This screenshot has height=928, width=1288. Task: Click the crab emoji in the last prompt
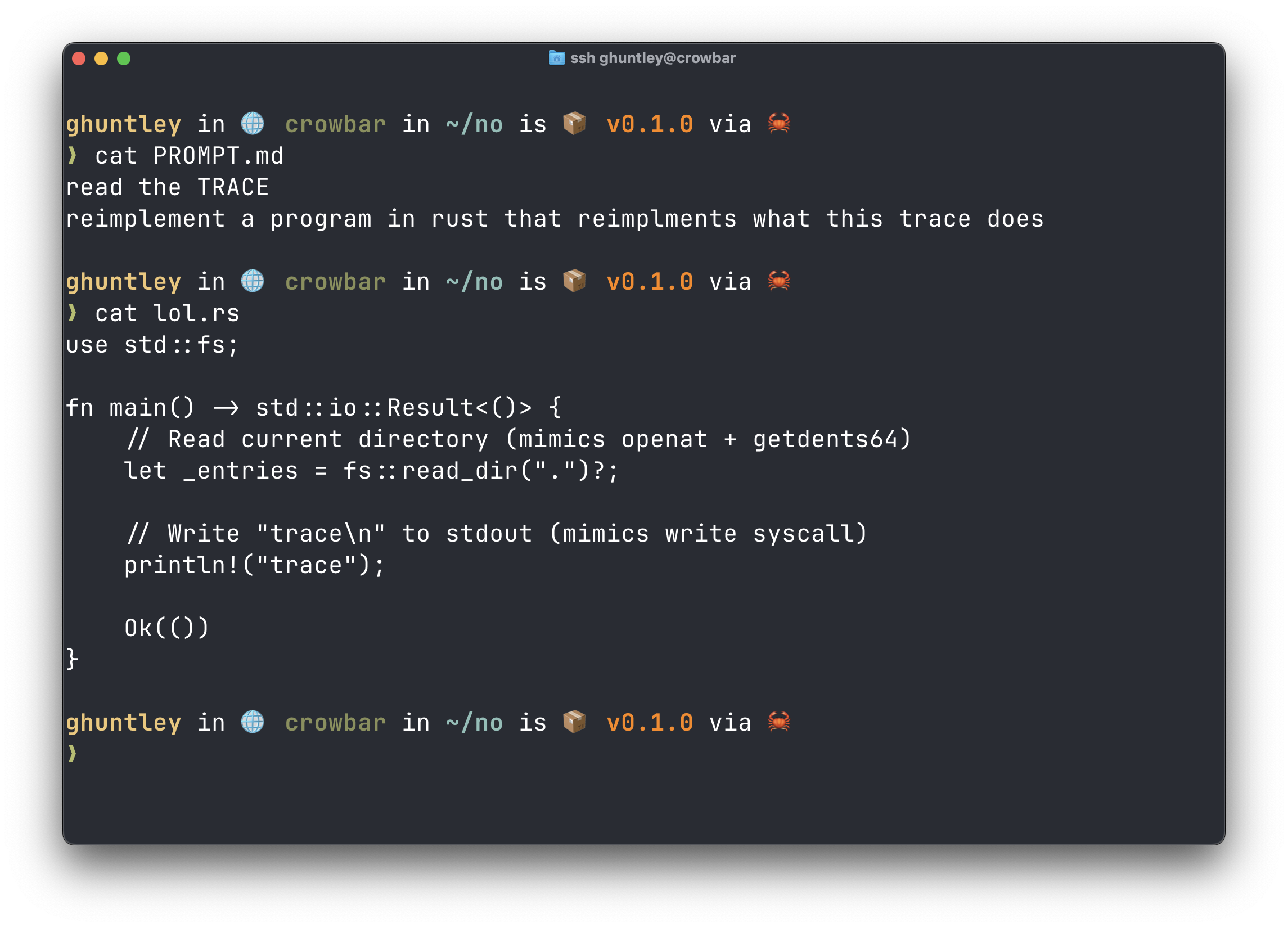[778, 722]
